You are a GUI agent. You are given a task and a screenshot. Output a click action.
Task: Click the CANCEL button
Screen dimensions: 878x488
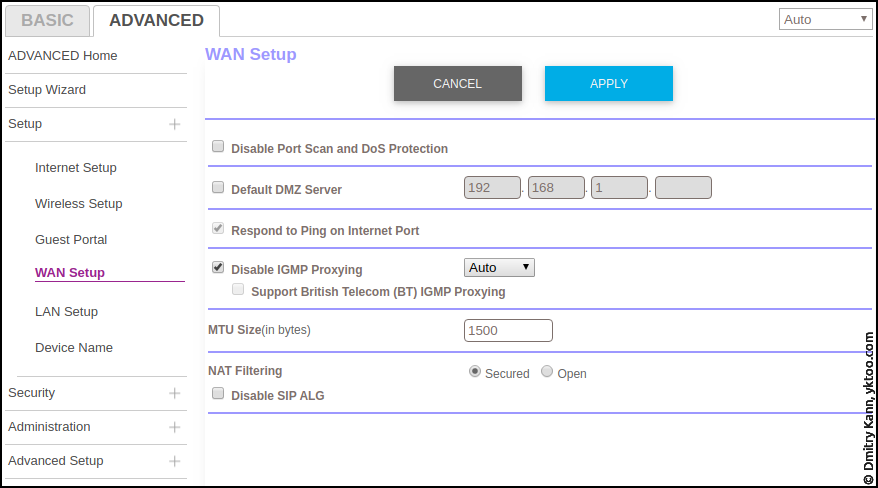coord(457,83)
